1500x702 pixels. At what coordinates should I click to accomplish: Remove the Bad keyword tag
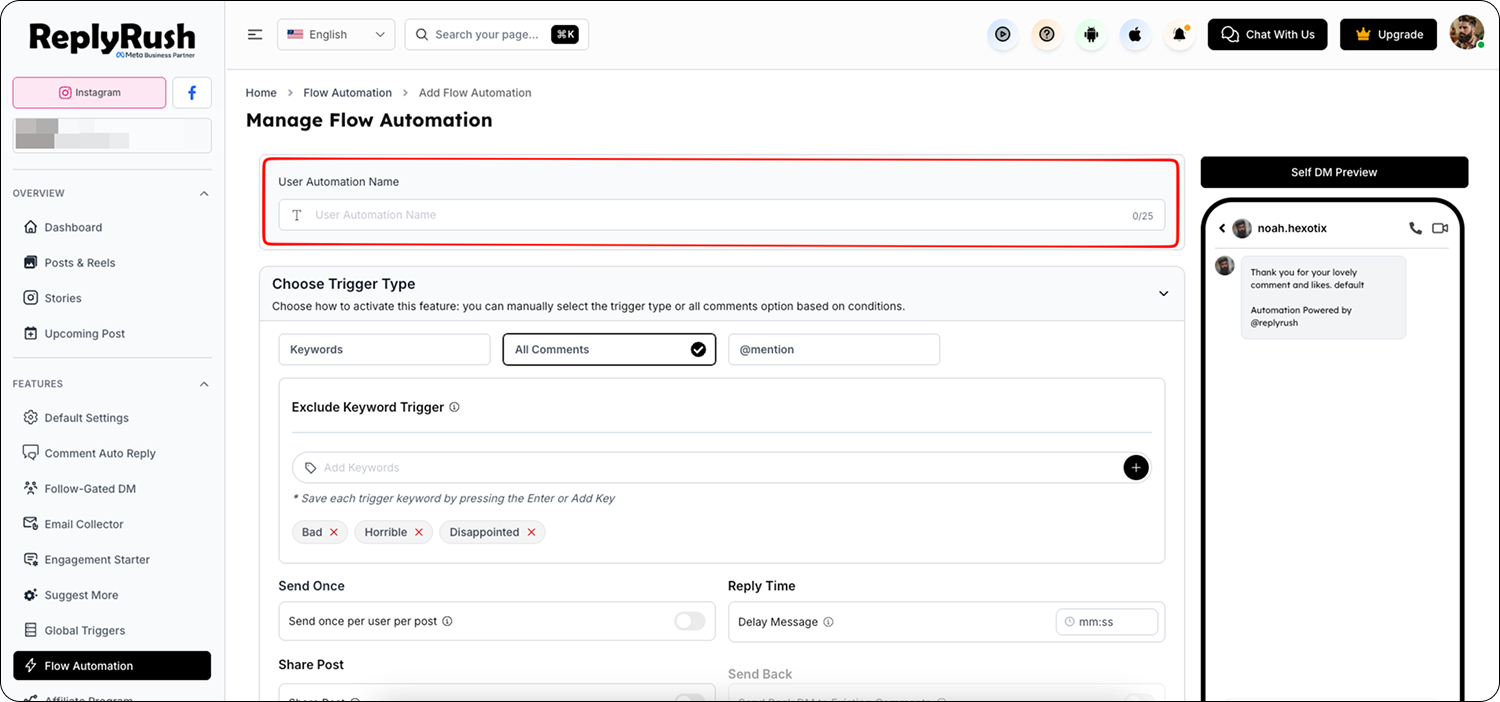(x=334, y=532)
